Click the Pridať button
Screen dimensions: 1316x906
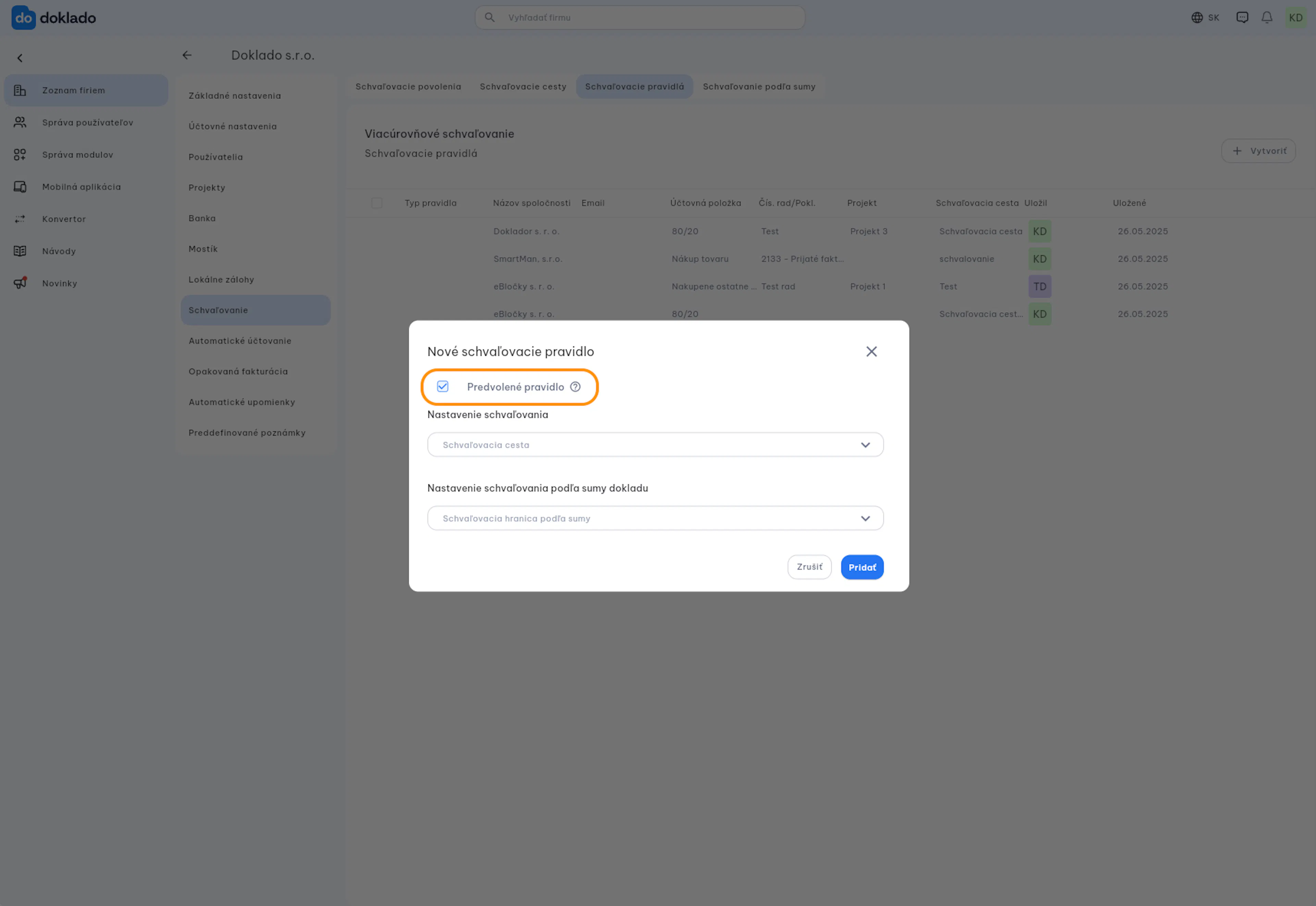click(862, 567)
